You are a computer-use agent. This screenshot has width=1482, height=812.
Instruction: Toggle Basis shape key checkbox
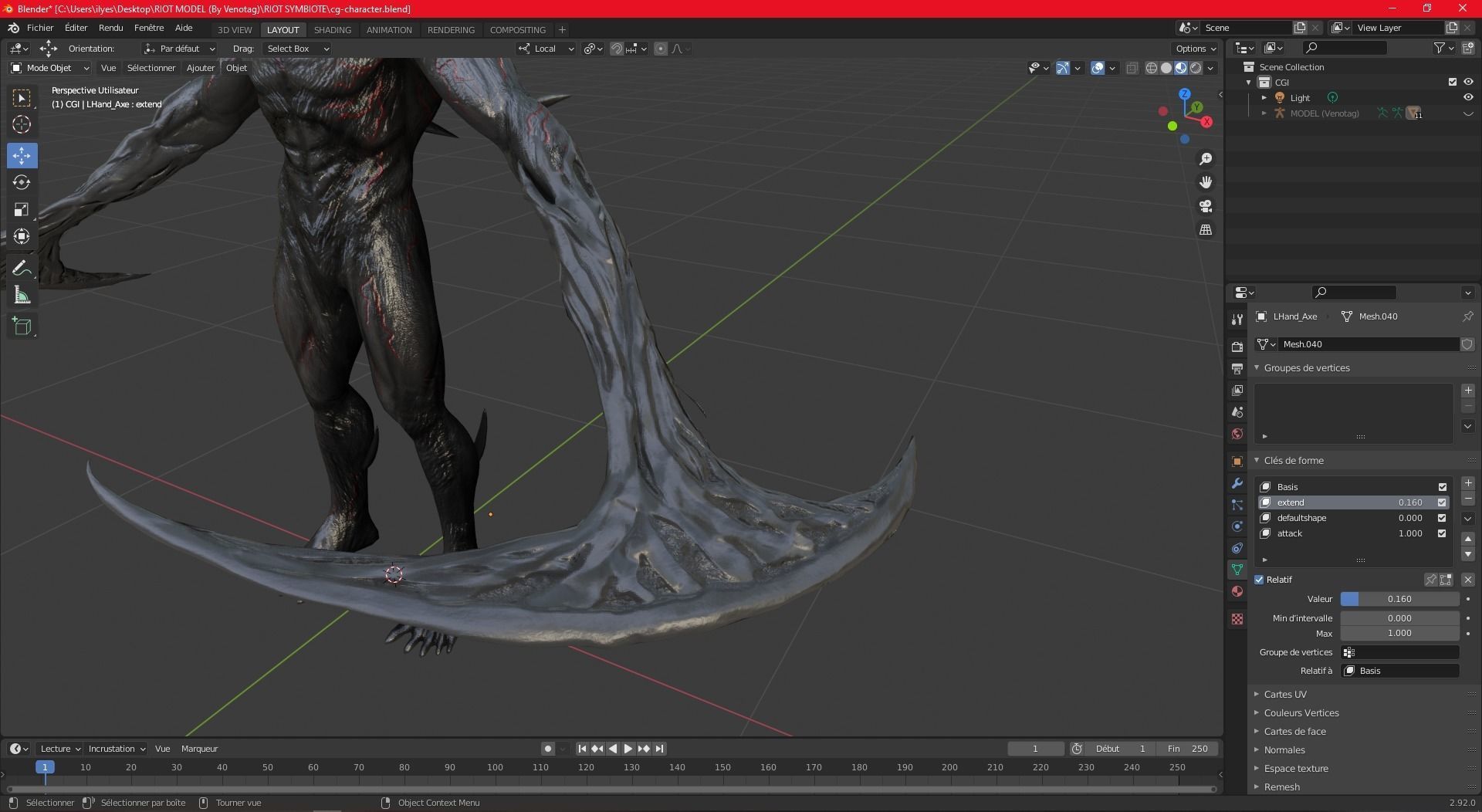1442,487
